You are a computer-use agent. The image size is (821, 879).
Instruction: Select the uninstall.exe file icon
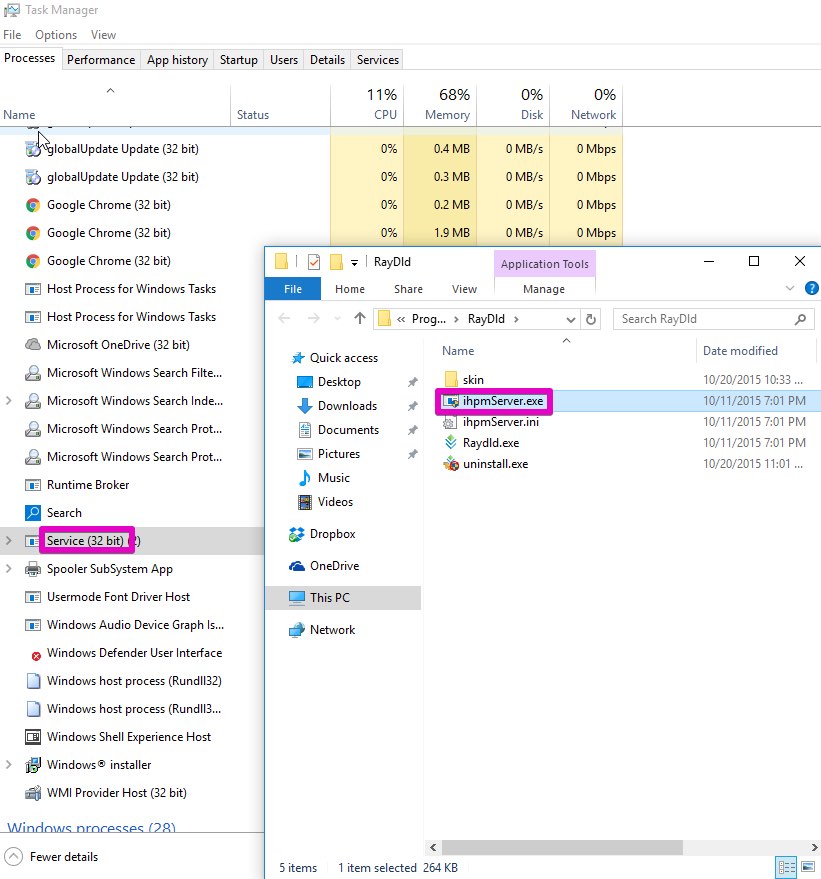click(451, 464)
